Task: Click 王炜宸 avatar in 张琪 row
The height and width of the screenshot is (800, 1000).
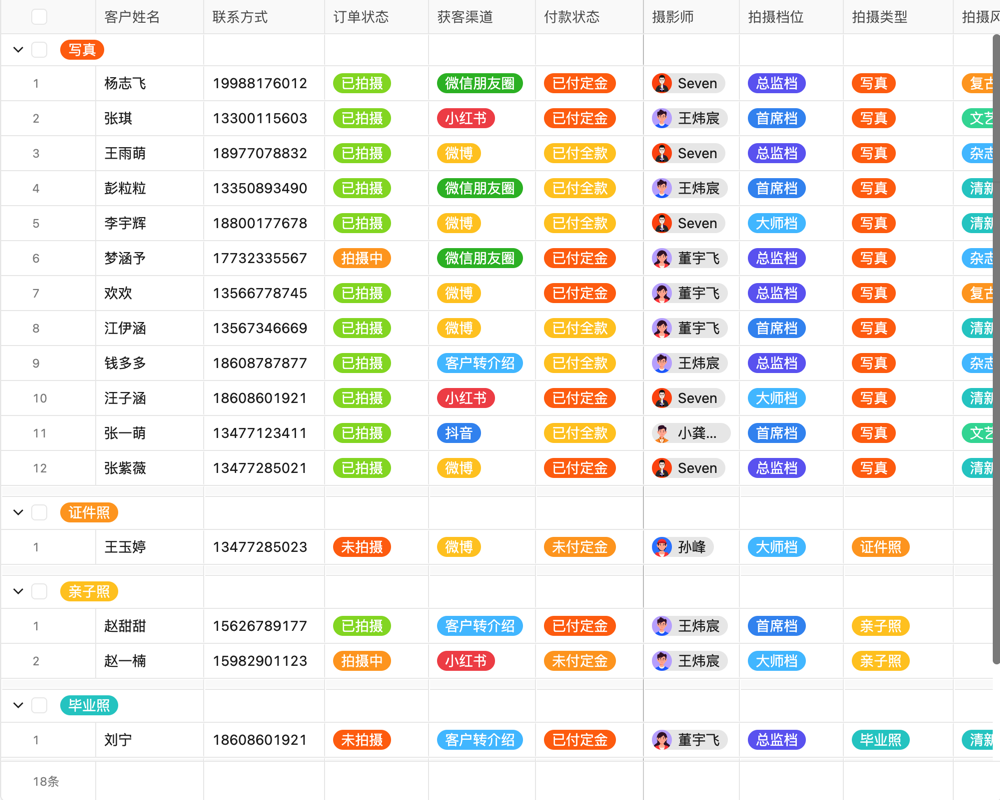Action: [662, 118]
